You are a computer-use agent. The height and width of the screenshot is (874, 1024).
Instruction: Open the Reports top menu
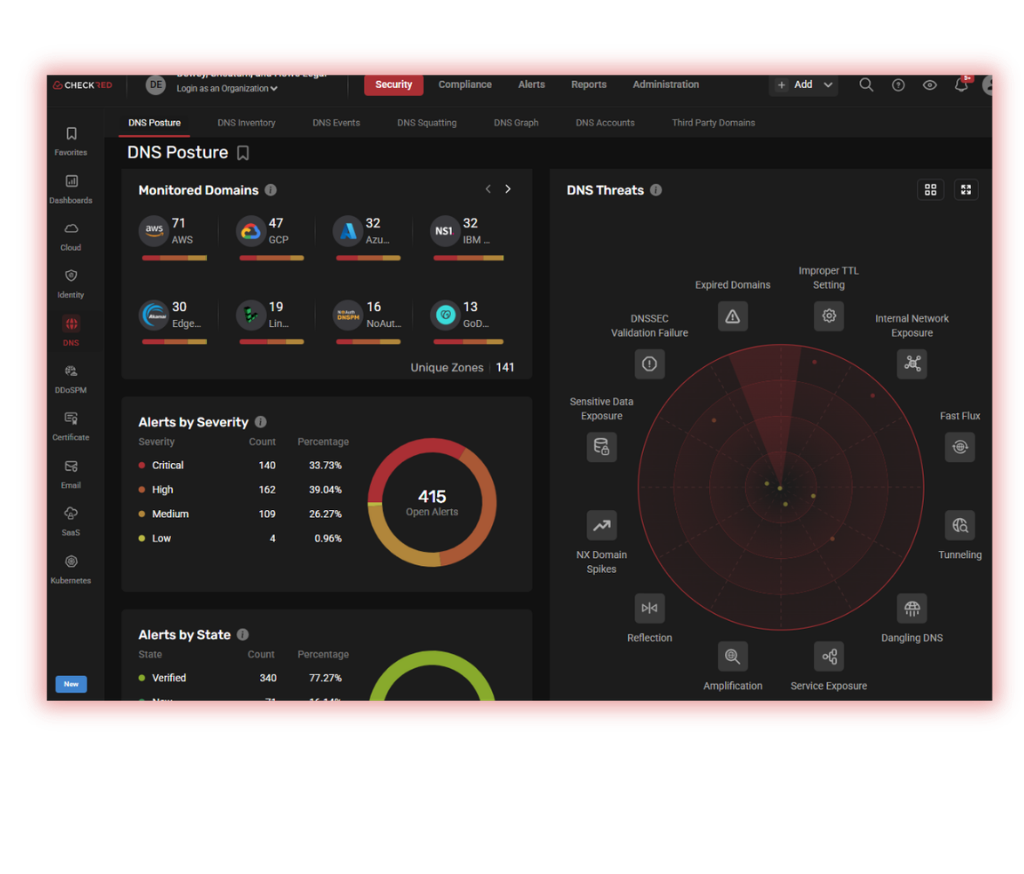588,84
